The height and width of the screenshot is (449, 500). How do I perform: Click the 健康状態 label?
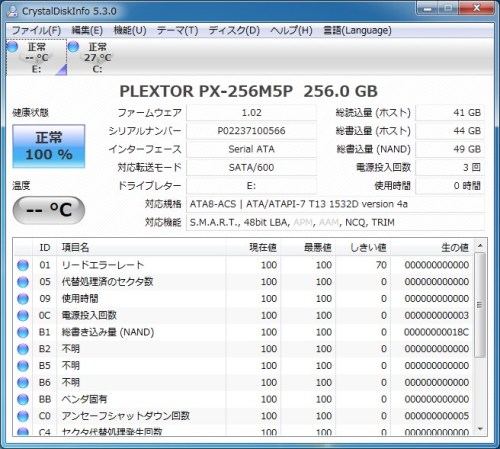pyautogui.click(x=31, y=113)
